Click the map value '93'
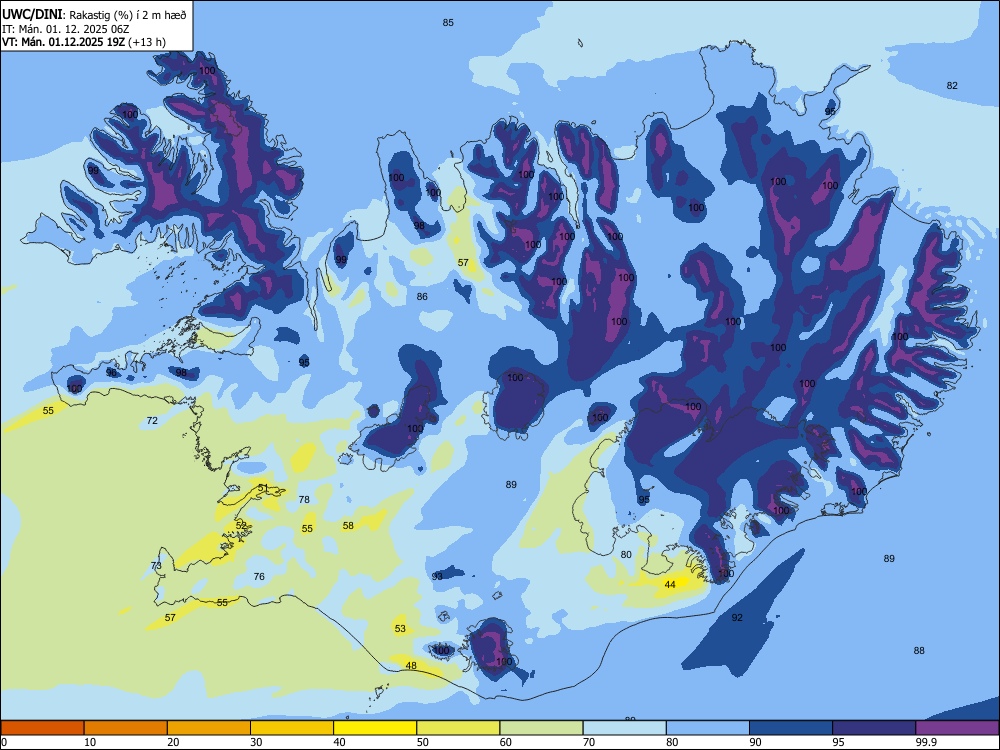 point(437,576)
